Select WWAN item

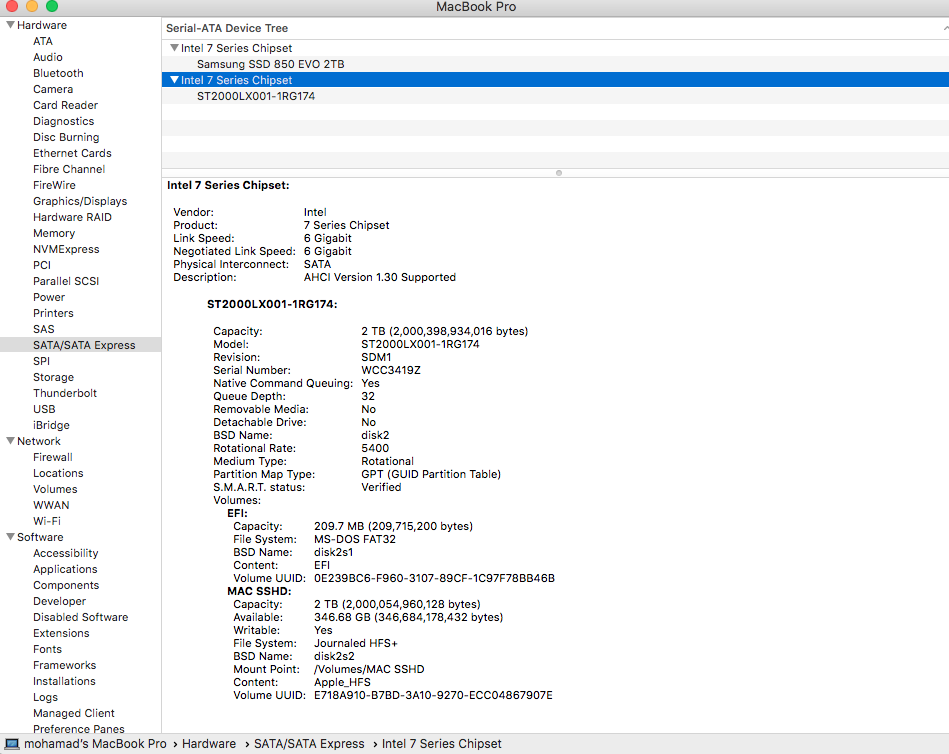(51, 505)
